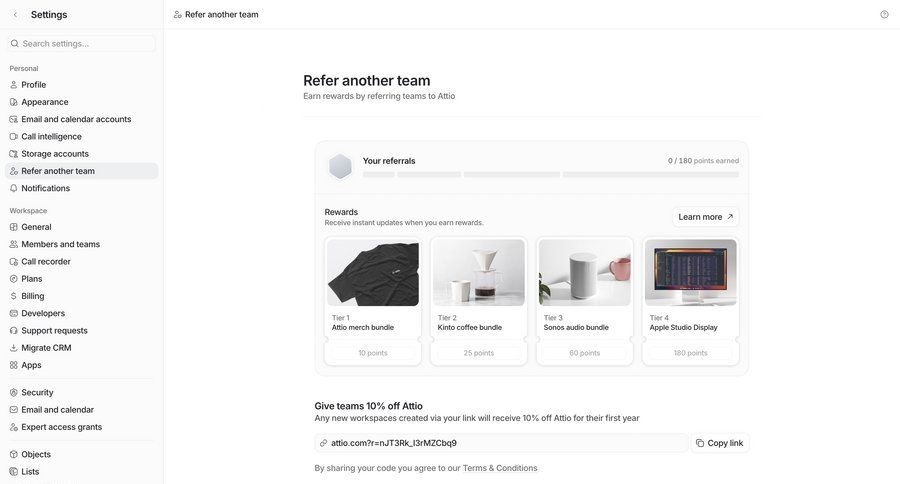Go to Members and teams
Viewport: 900px width, 484px height.
pos(60,244)
